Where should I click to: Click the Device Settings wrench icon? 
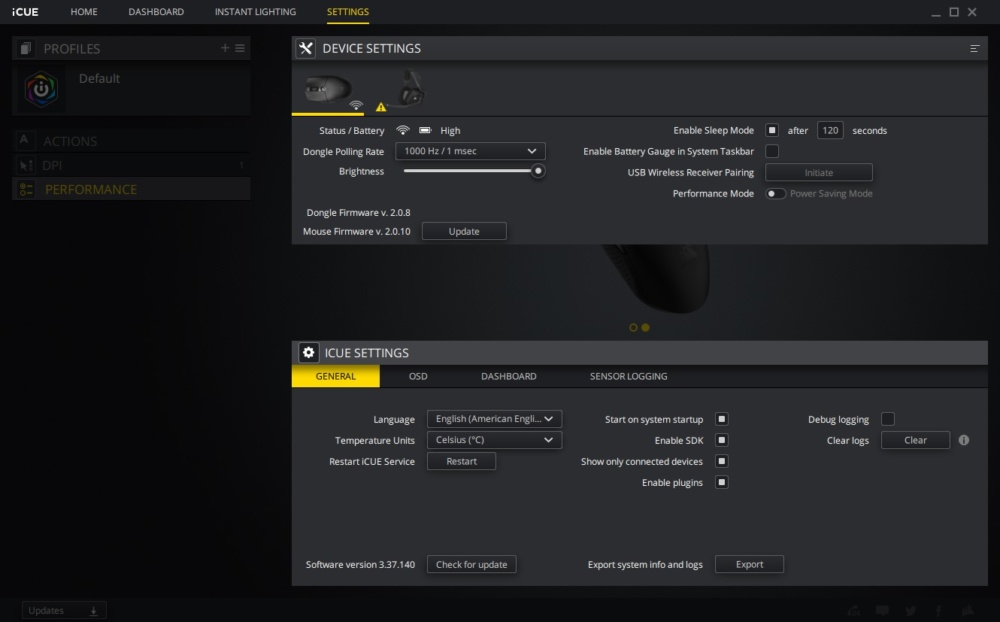[x=306, y=48]
